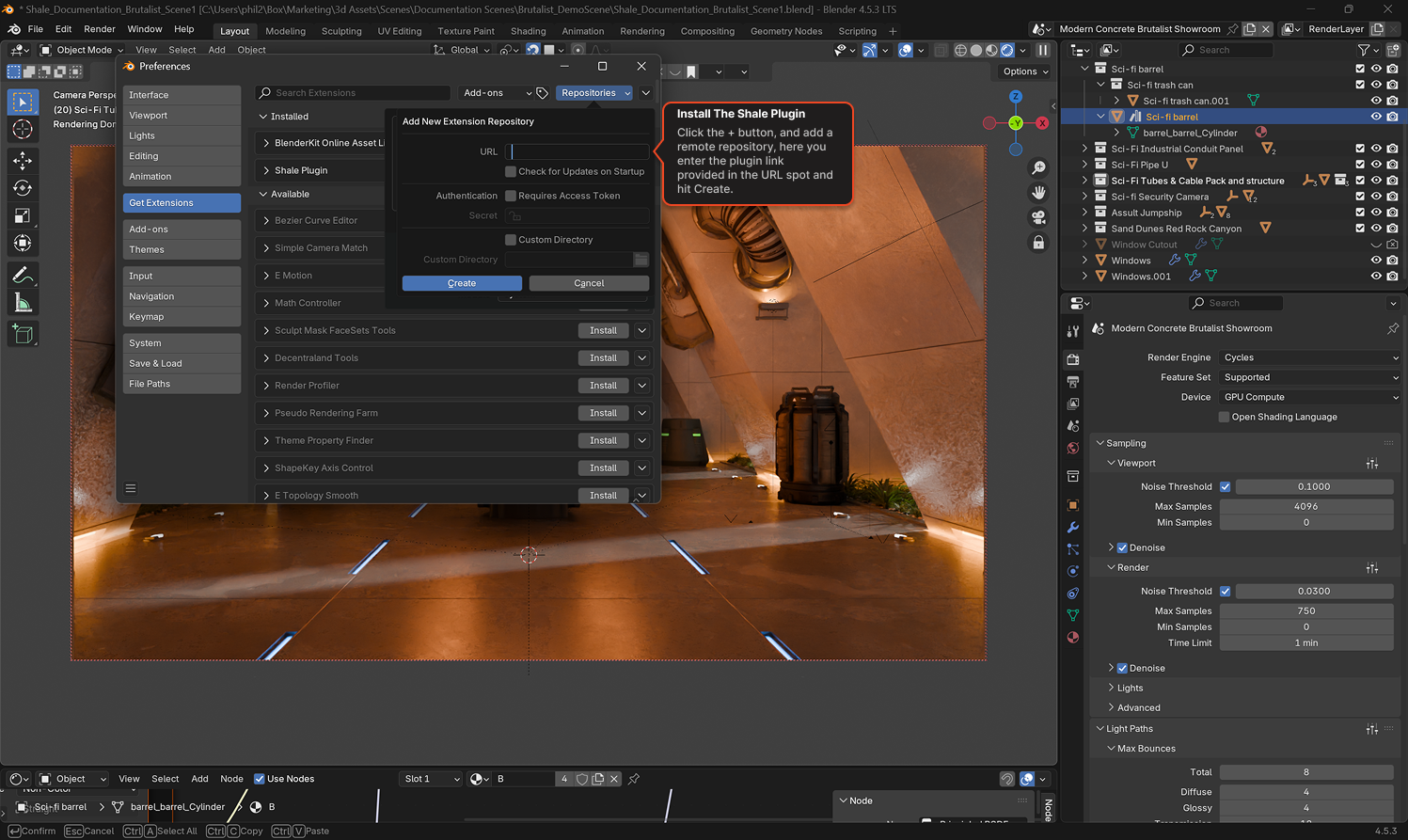This screenshot has width=1408, height=840.
Task: Click the Outliner filter funnel icon
Action: pos(1364,50)
